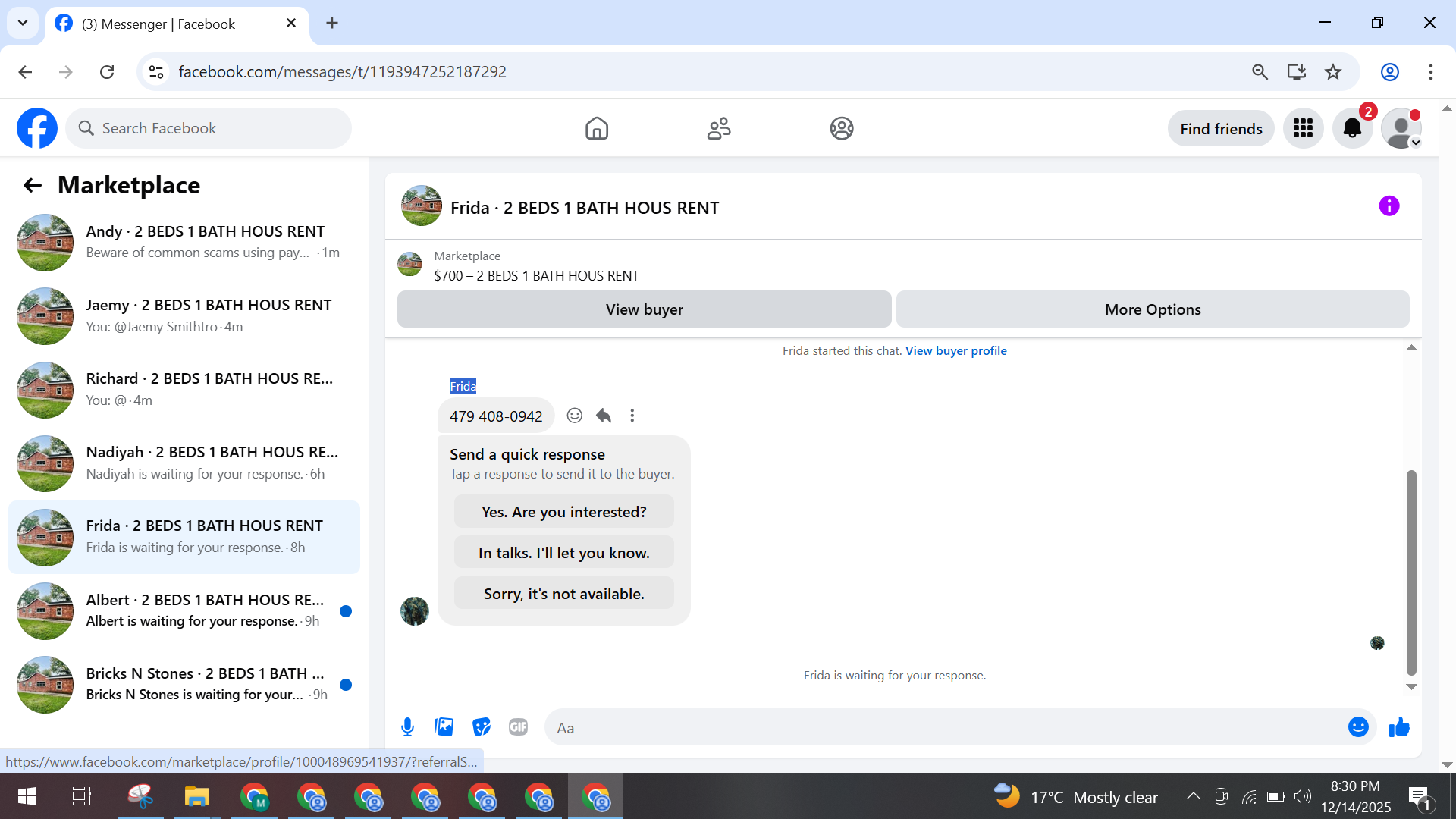The image size is (1456, 819).
Task: Open the GIF picker
Action: (518, 727)
